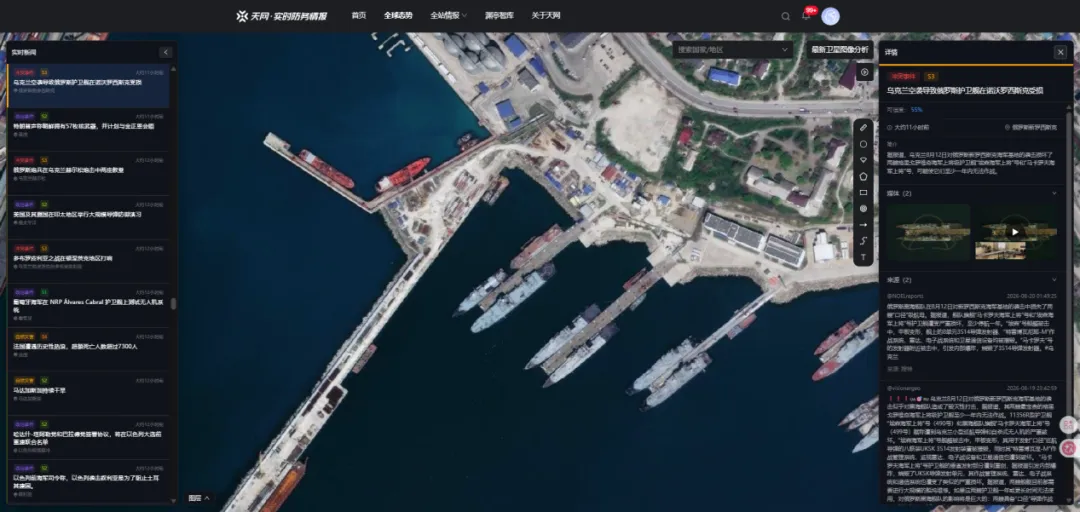
Task: Open the @NOELreports source handle
Action: coord(905,296)
